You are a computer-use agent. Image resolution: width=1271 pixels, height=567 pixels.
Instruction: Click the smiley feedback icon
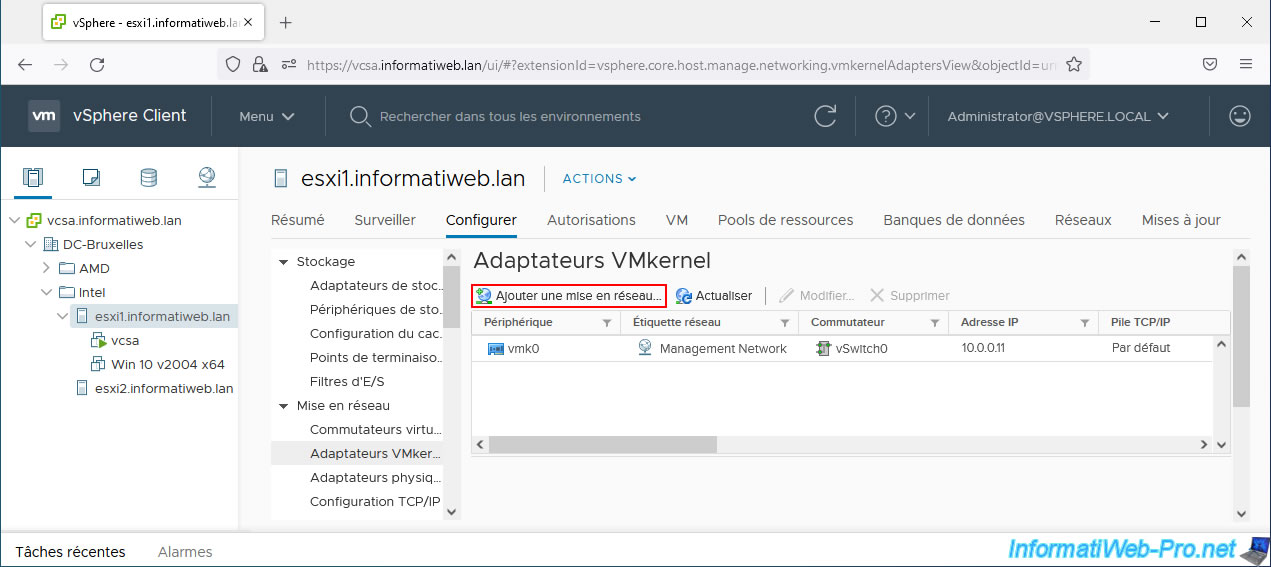coord(1240,116)
